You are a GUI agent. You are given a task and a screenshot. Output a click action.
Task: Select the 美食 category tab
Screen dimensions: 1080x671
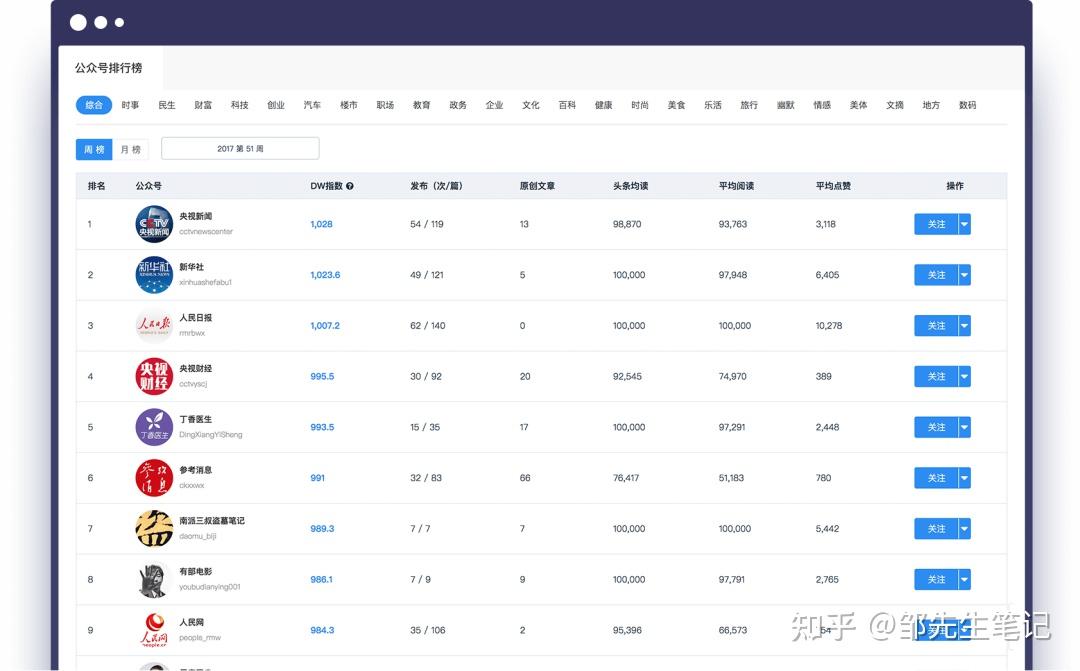pos(676,105)
